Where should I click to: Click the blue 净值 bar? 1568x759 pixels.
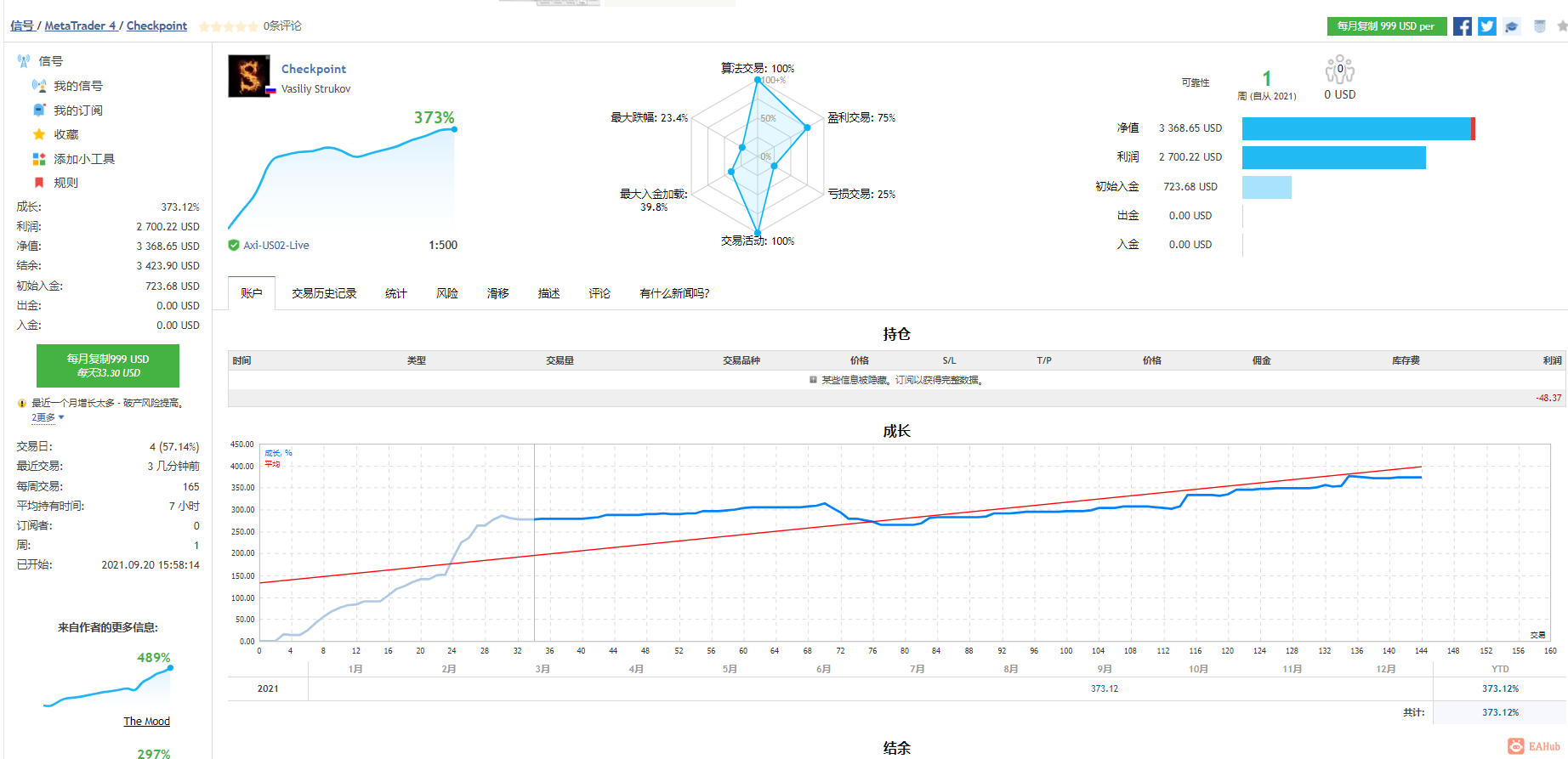1358,128
